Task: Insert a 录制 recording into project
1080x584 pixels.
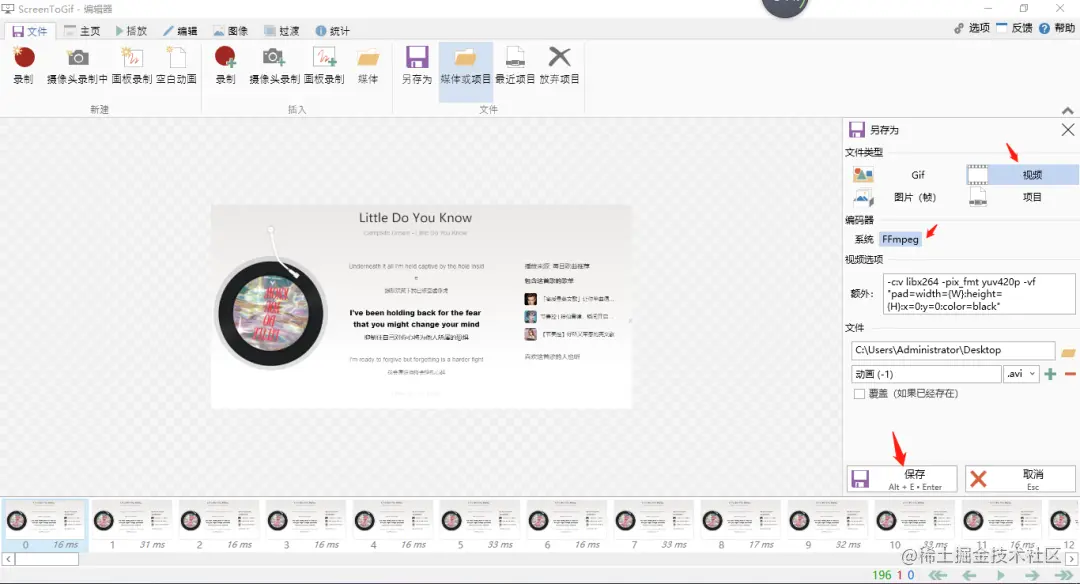Action: [x=225, y=65]
